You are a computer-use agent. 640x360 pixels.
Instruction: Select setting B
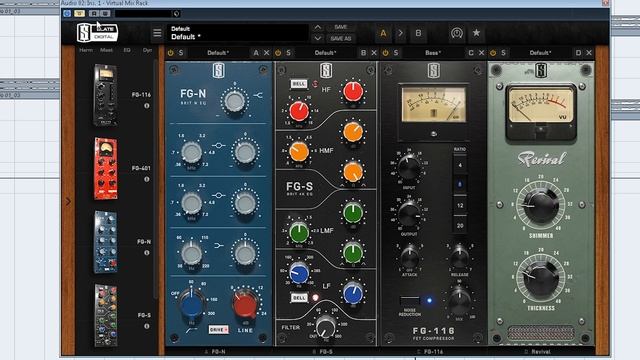[418, 33]
